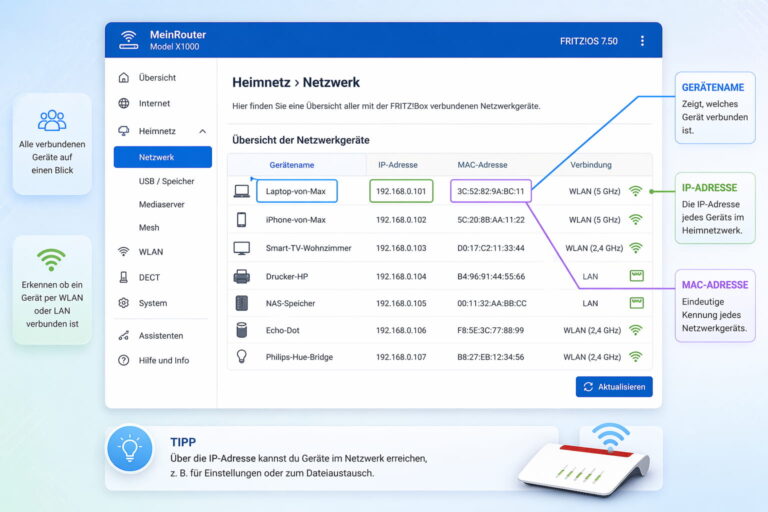The width and height of the screenshot is (768, 512).
Task: Click the Philips-Hue-Bridge bulb icon
Action: coord(241,357)
